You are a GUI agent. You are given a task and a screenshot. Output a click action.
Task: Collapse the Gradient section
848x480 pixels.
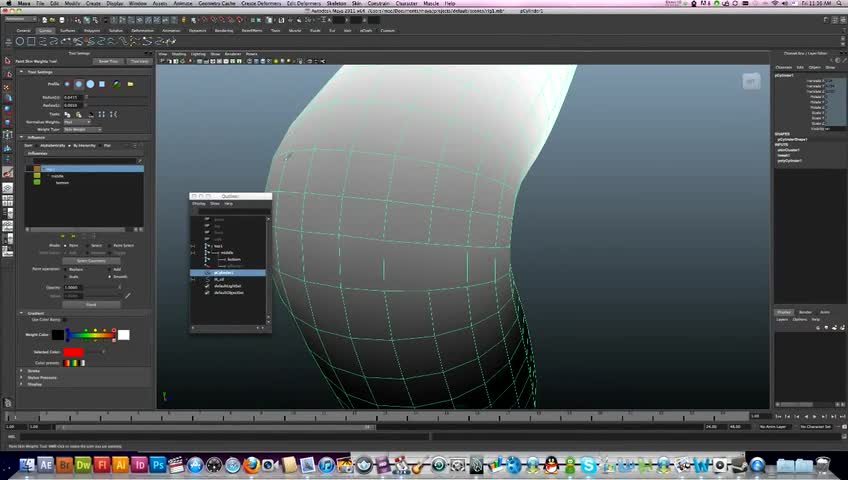[x=22, y=313]
